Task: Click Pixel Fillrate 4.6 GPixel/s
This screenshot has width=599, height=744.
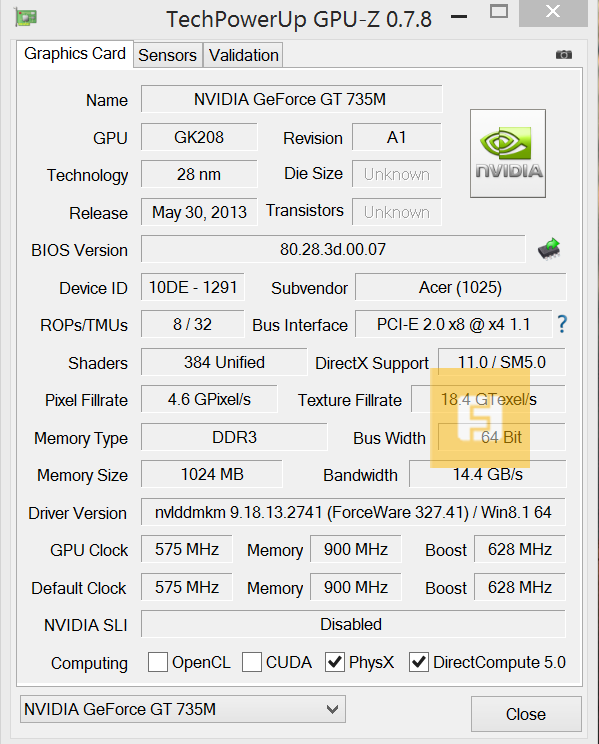Action: 209,399
